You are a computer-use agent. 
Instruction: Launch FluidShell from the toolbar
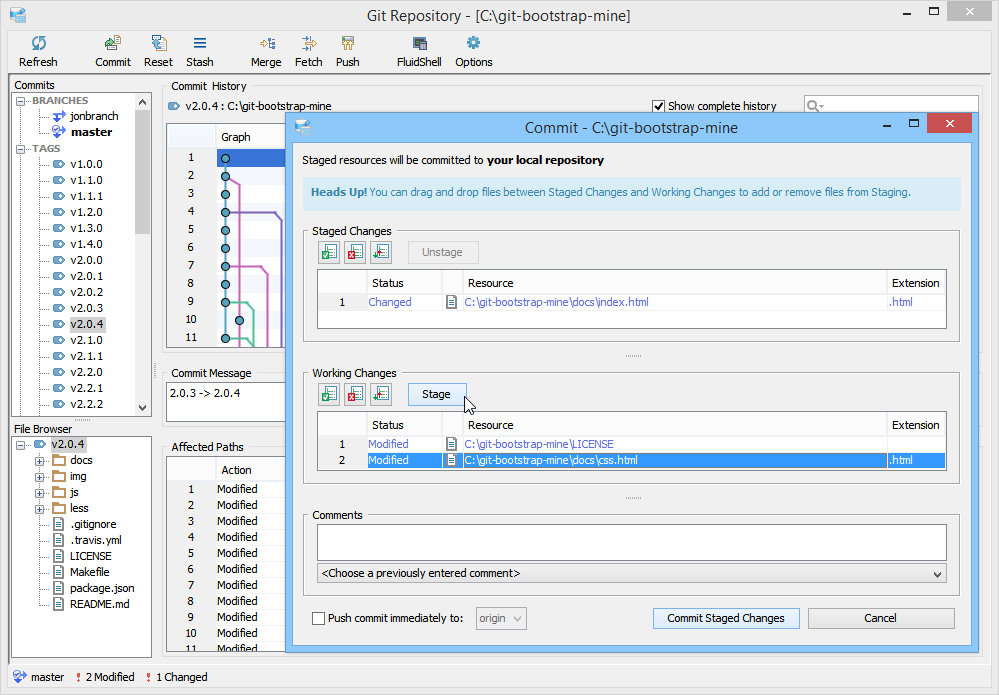pyautogui.click(x=419, y=43)
